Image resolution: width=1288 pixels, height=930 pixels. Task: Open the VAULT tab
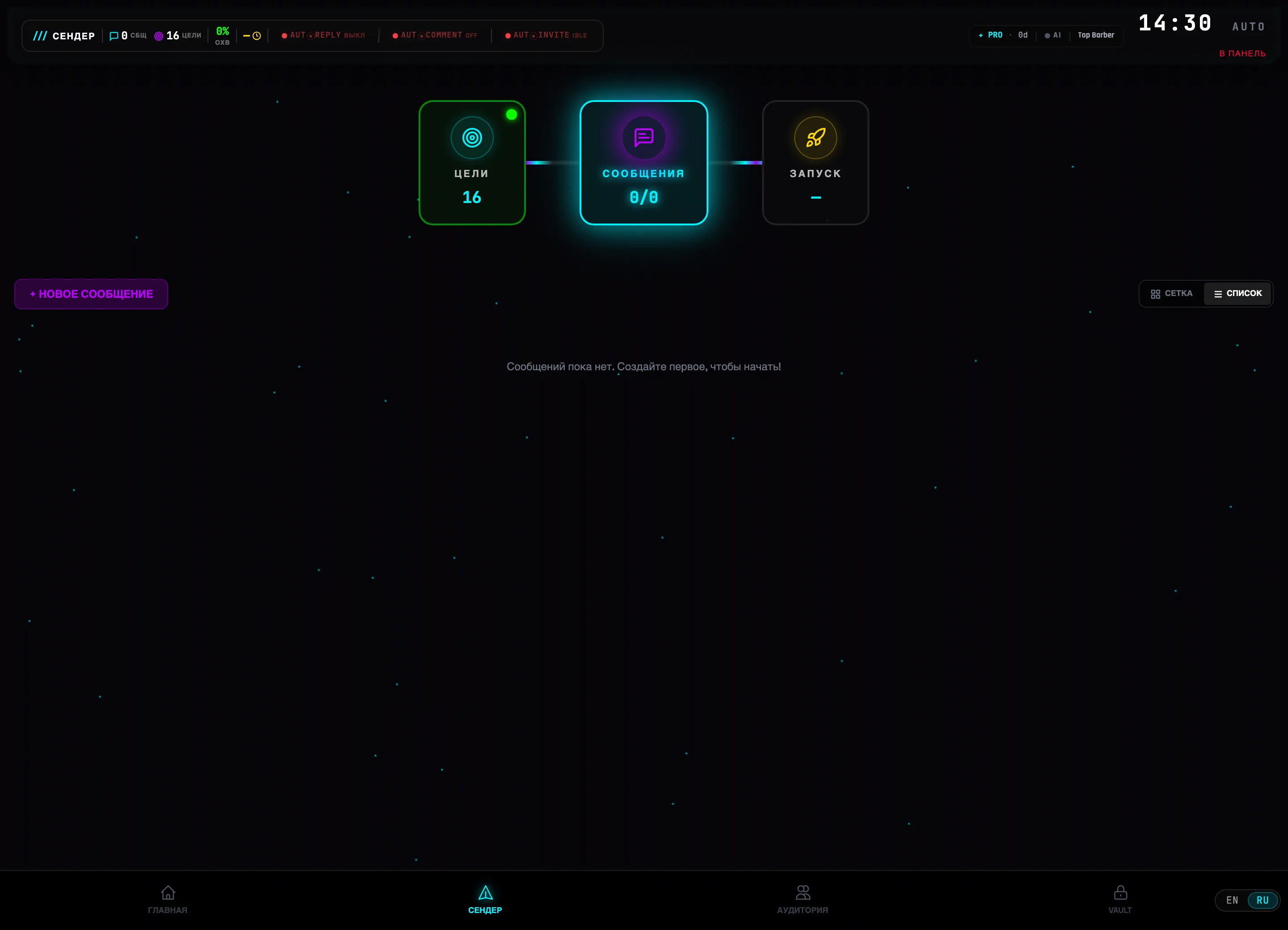click(x=1120, y=900)
